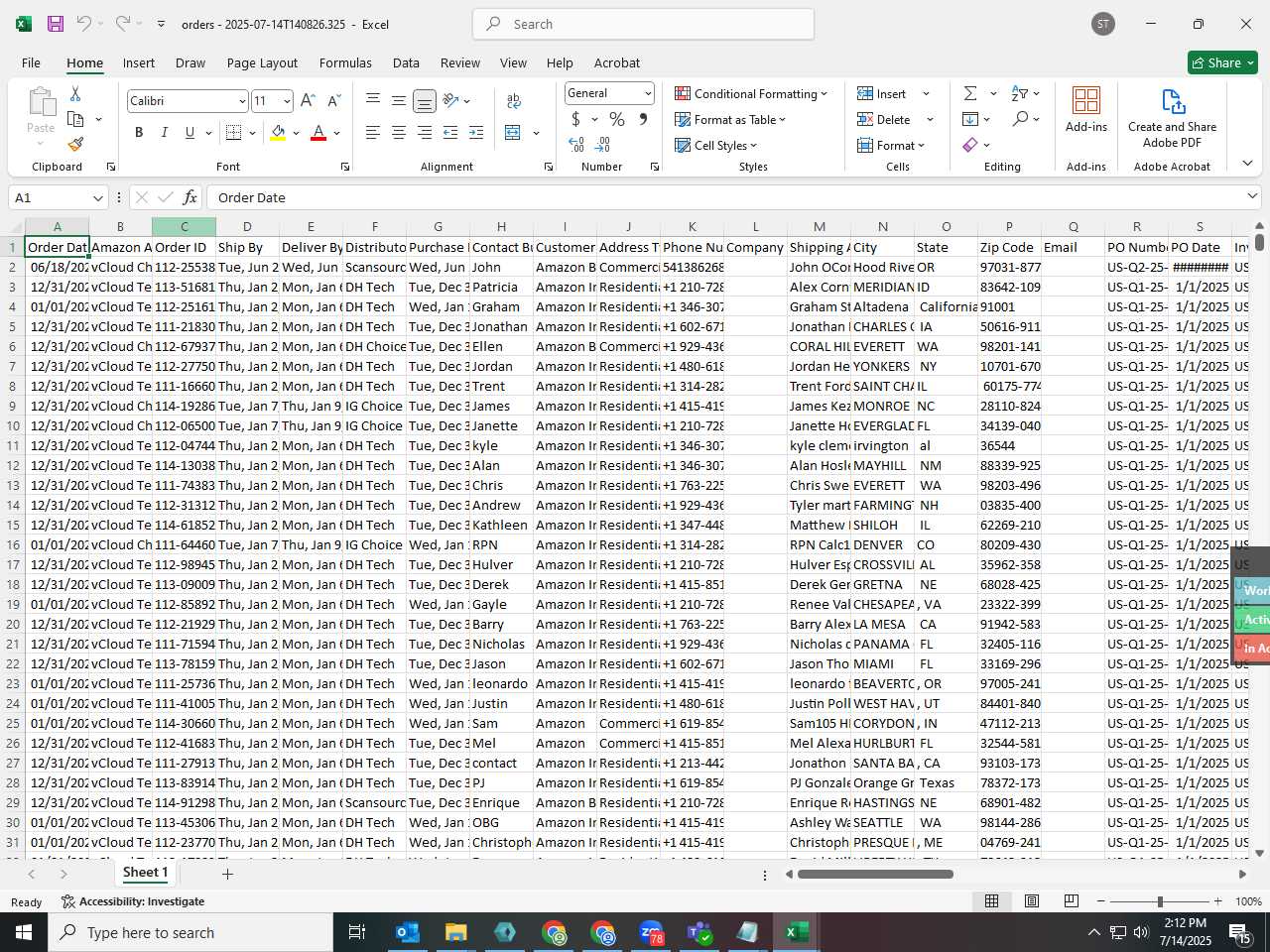Increase indent icon in Alignment group
The height and width of the screenshot is (952, 1270).
476,133
